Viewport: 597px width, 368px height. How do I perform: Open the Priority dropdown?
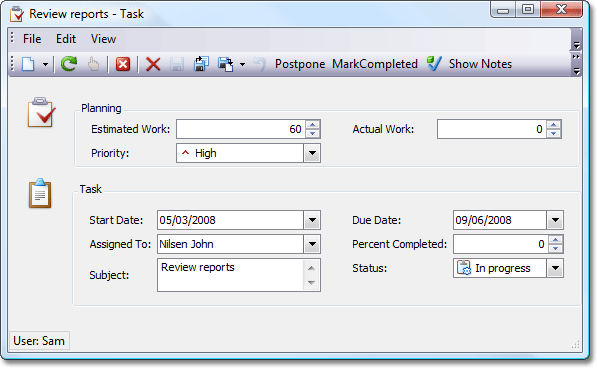coord(312,153)
